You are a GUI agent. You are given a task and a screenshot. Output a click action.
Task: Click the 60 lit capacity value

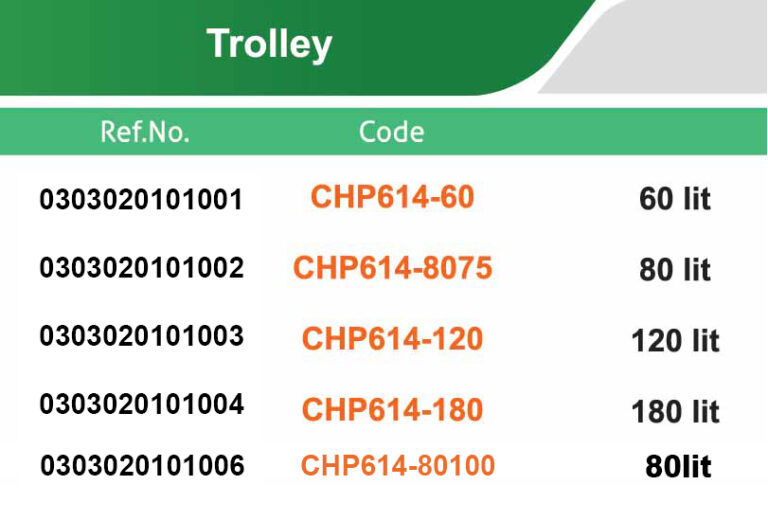[x=675, y=199]
